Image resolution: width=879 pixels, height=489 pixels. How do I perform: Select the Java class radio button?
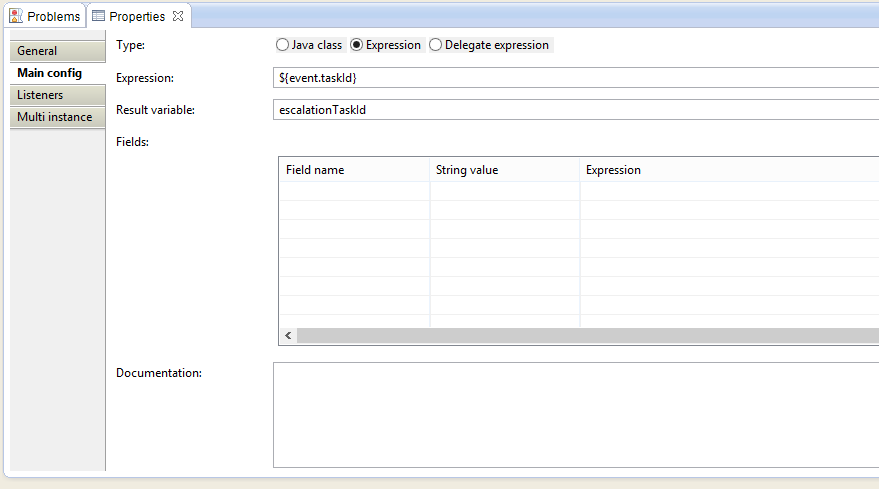click(x=283, y=45)
